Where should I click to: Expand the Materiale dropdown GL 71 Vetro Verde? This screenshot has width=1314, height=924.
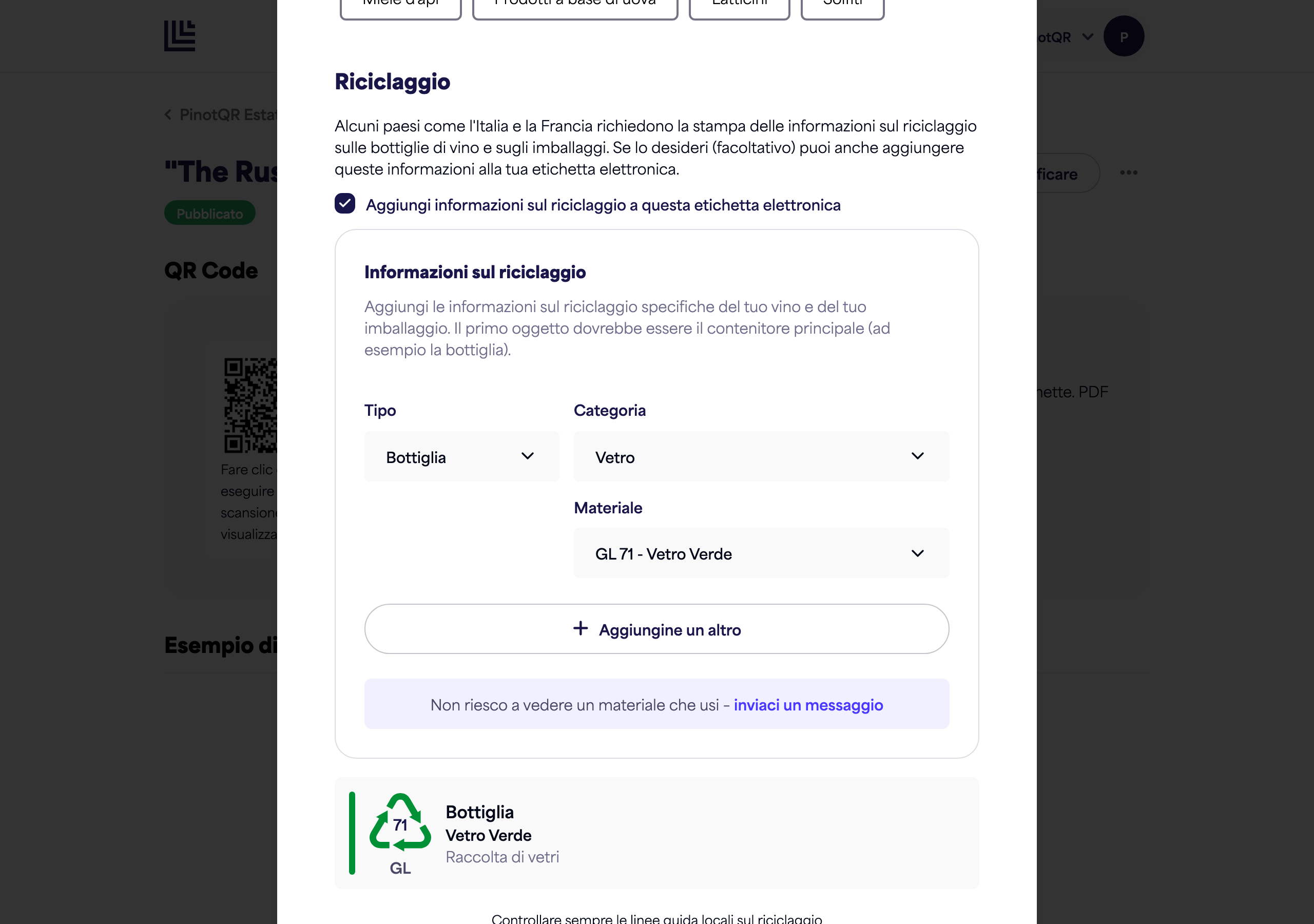(761, 553)
